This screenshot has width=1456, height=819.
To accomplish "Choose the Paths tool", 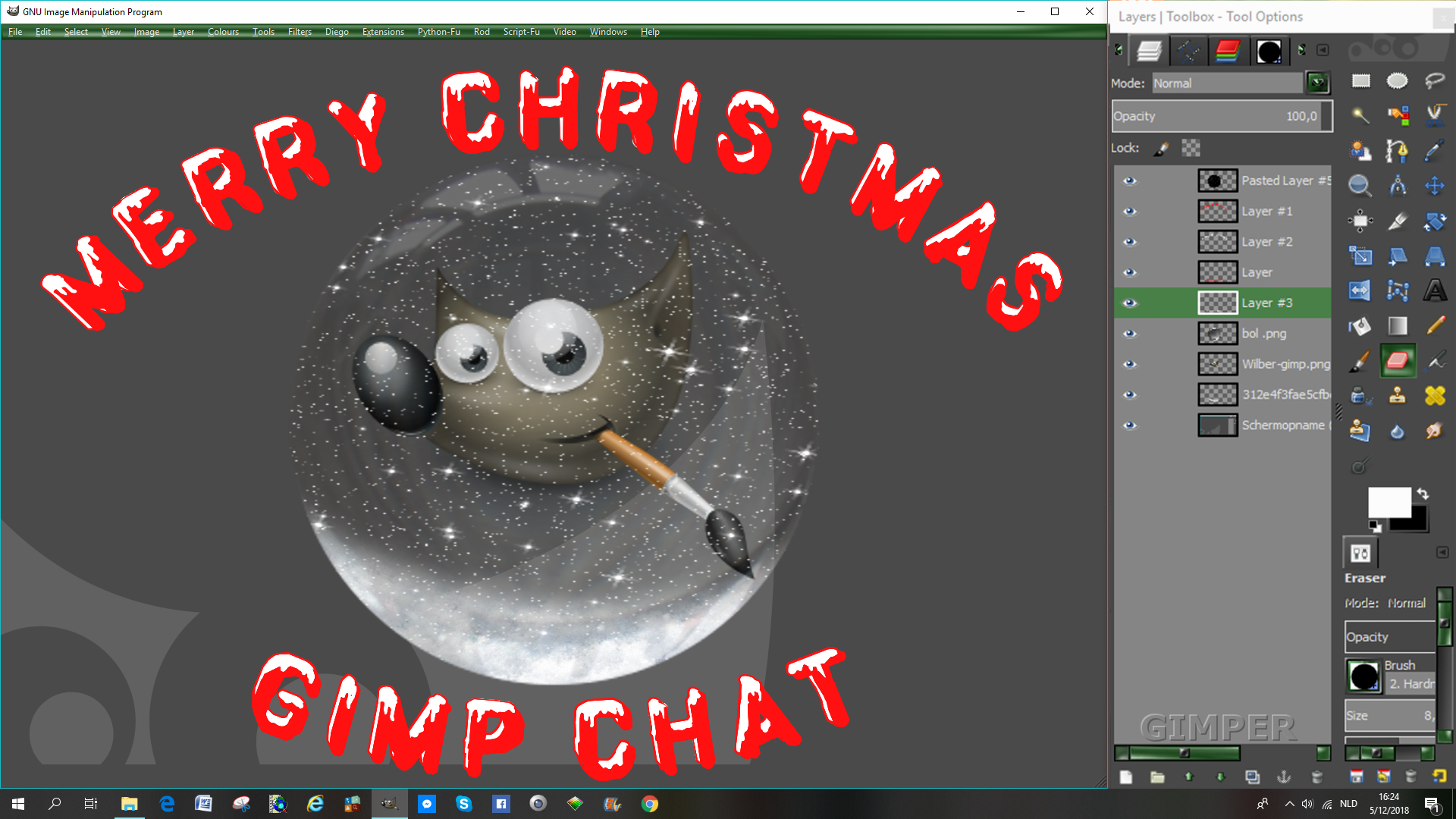I will click(x=1398, y=150).
